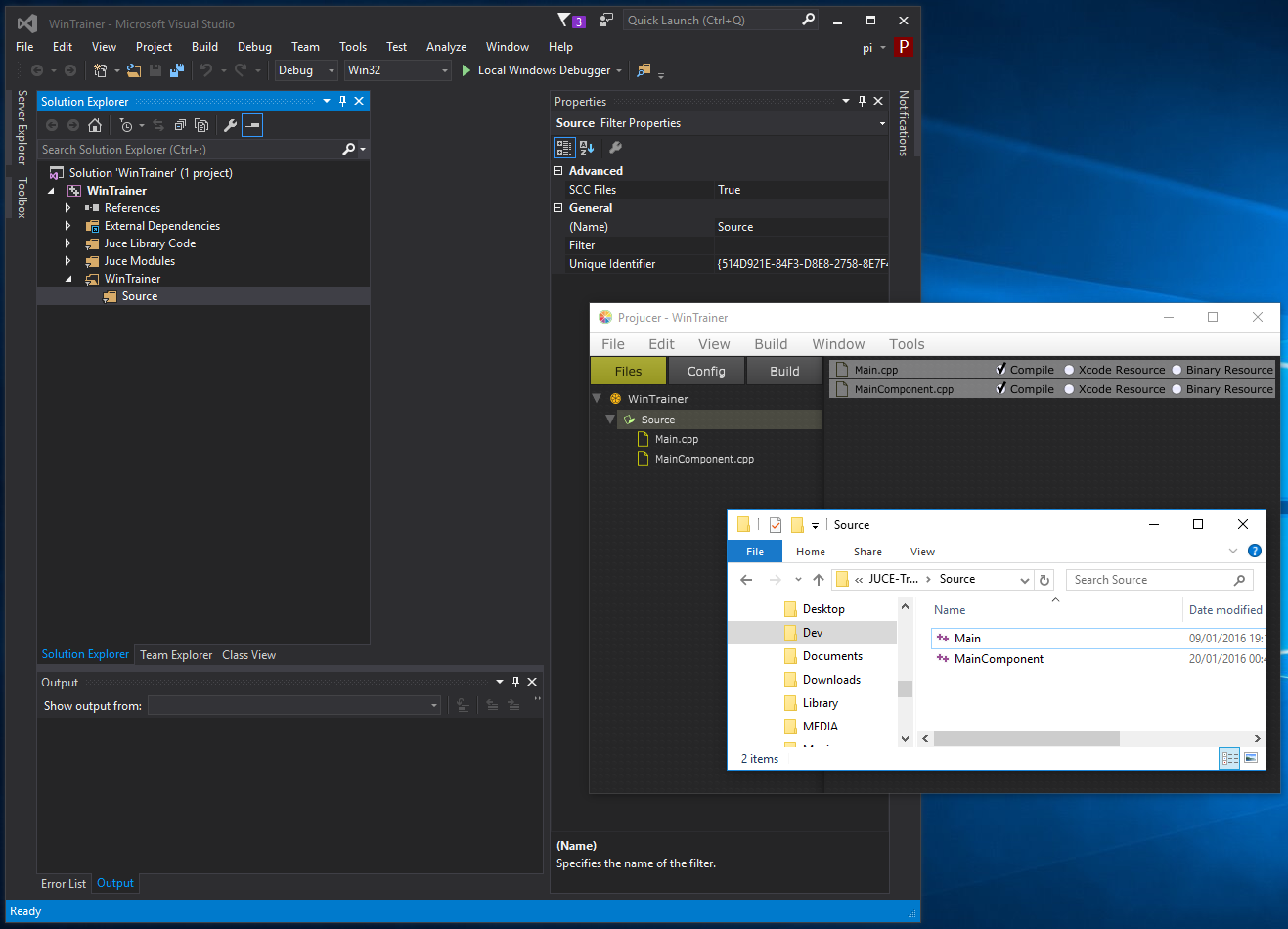The image size is (1288, 929).
Task: Click the refresh icon in Explorer address bar
Action: tap(1044, 580)
